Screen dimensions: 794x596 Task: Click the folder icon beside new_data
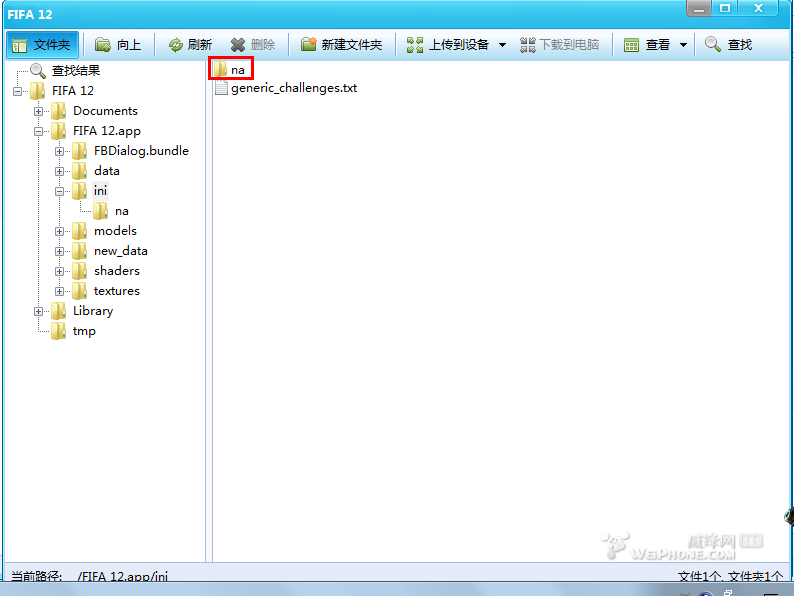(79, 251)
